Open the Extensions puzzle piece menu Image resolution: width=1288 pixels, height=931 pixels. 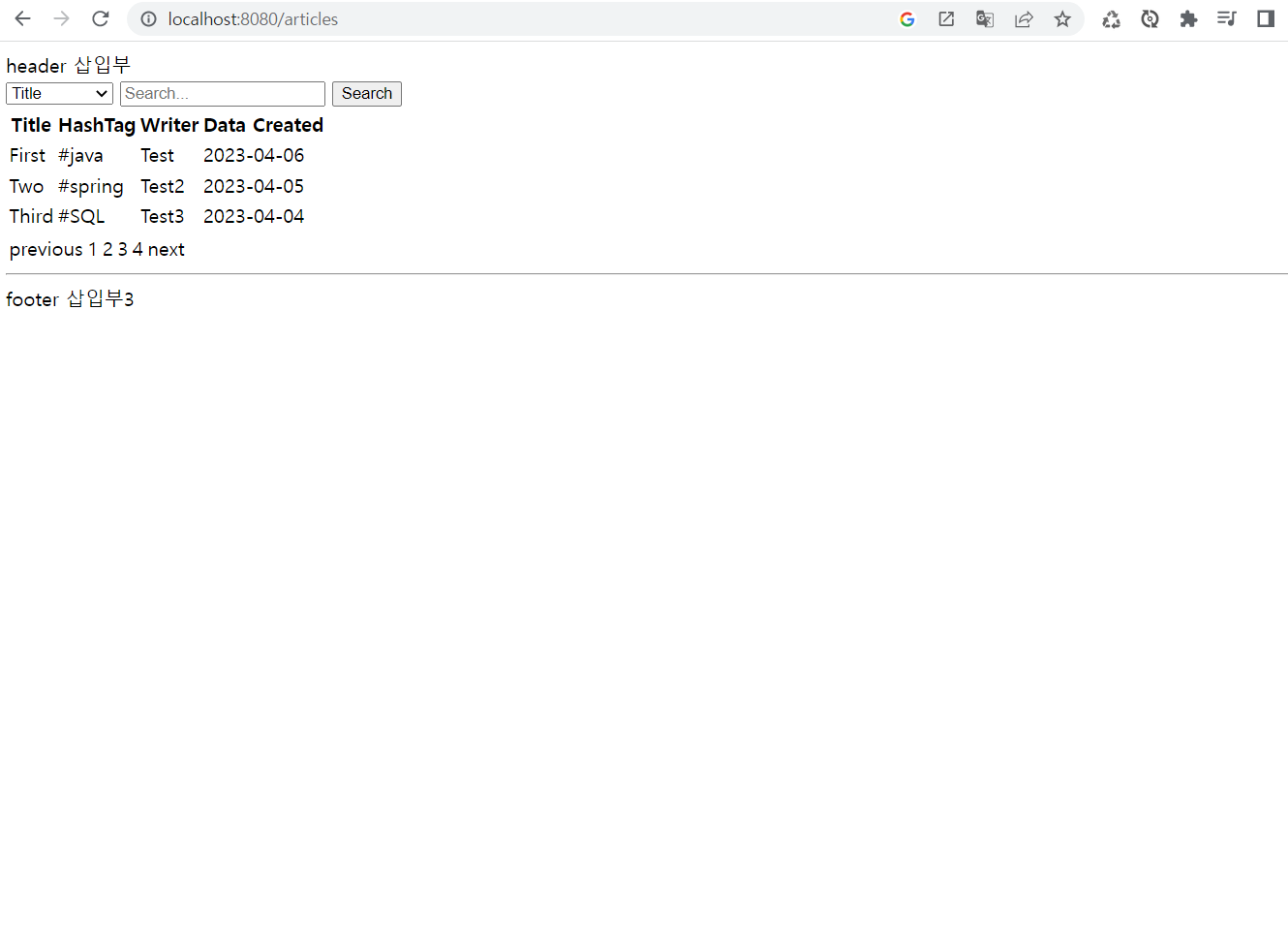tap(1188, 19)
